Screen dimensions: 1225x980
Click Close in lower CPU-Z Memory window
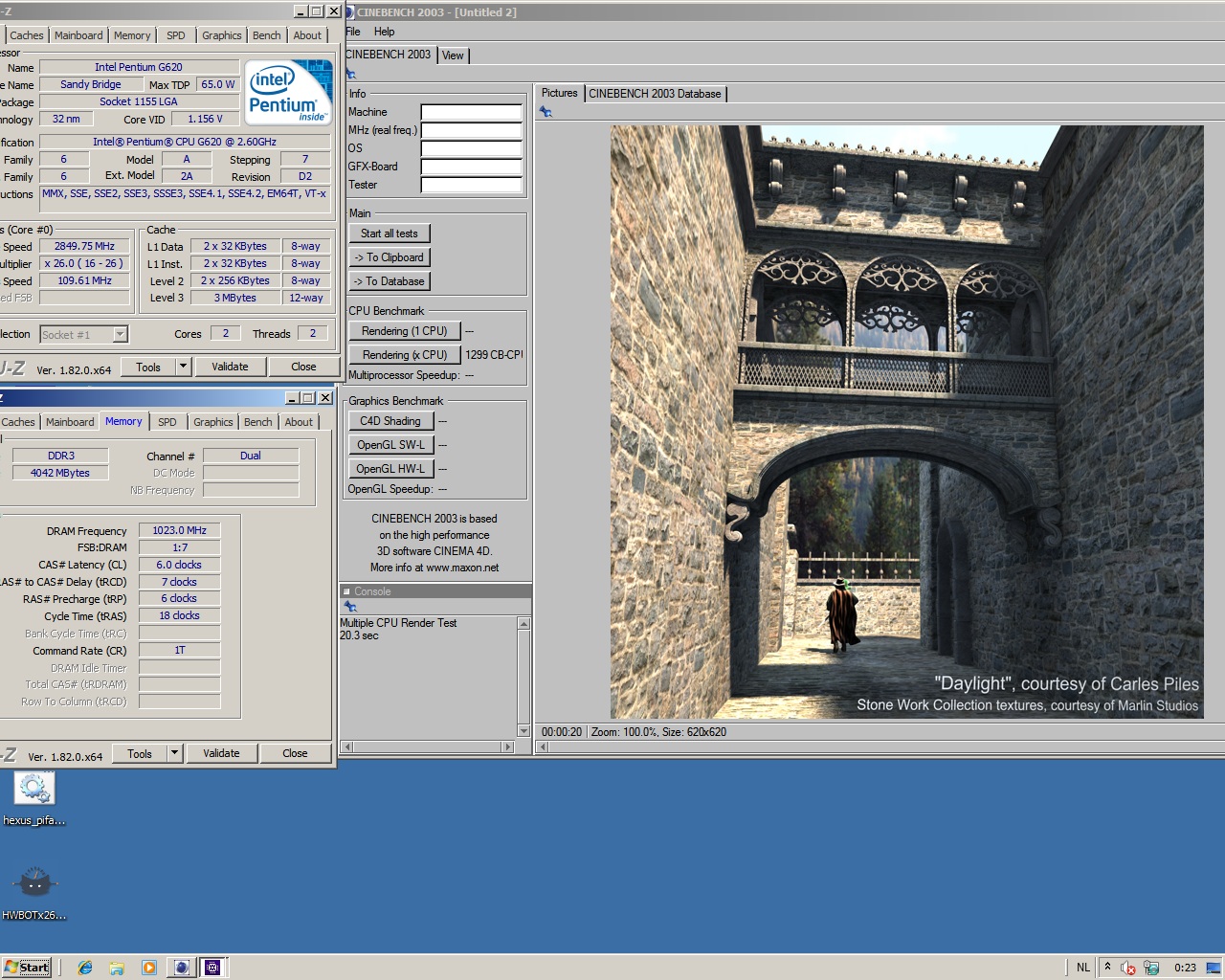pyautogui.click(x=295, y=753)
